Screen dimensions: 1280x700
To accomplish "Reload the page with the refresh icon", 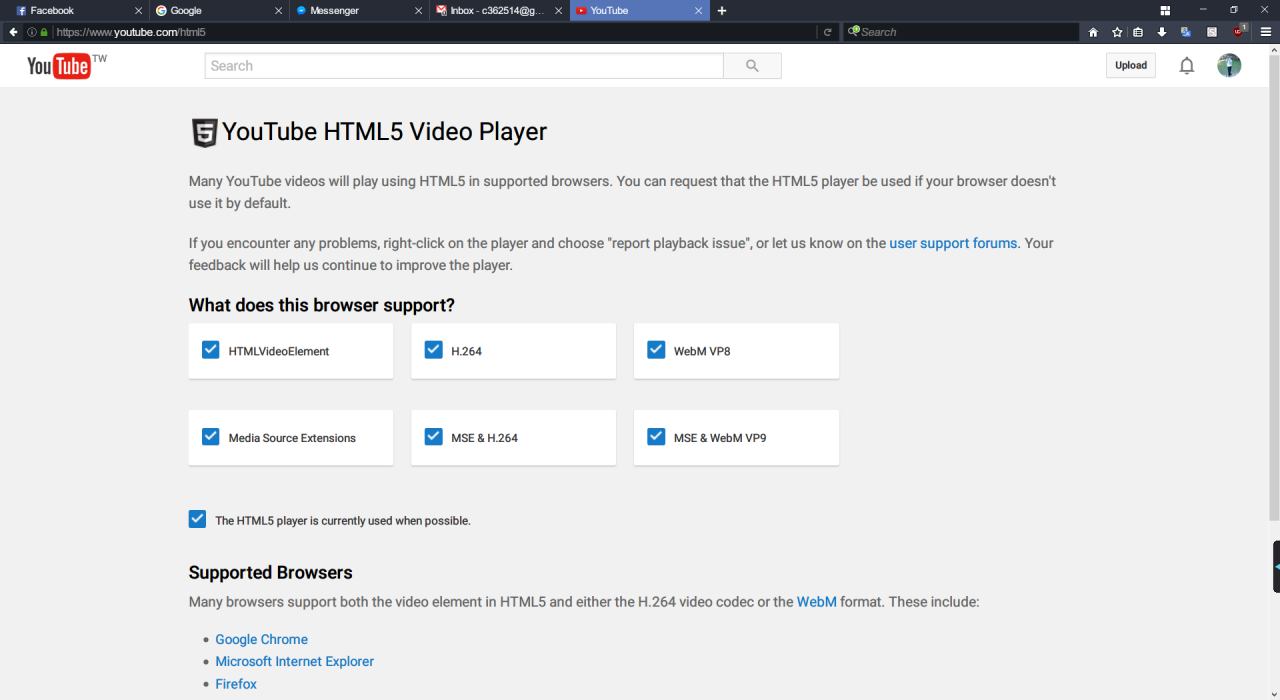I will (x=827, y=32).
